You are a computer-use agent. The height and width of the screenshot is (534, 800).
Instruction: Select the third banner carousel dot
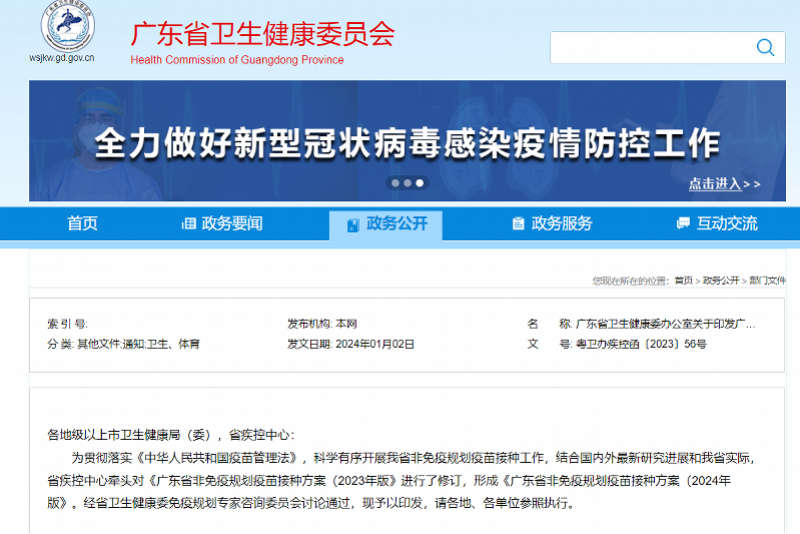tap(419, 183)
